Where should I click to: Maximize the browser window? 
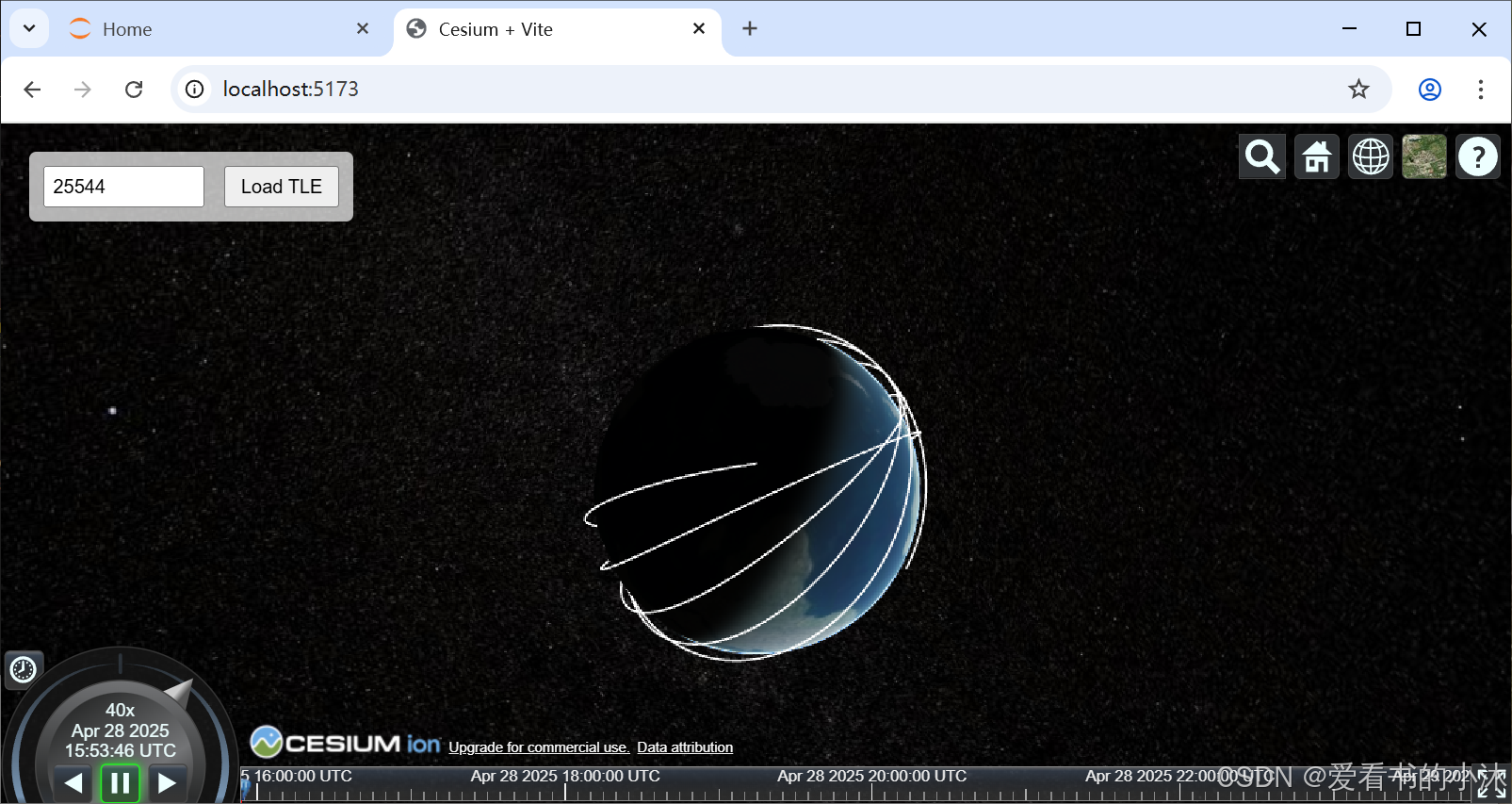tap(1413, 29)
